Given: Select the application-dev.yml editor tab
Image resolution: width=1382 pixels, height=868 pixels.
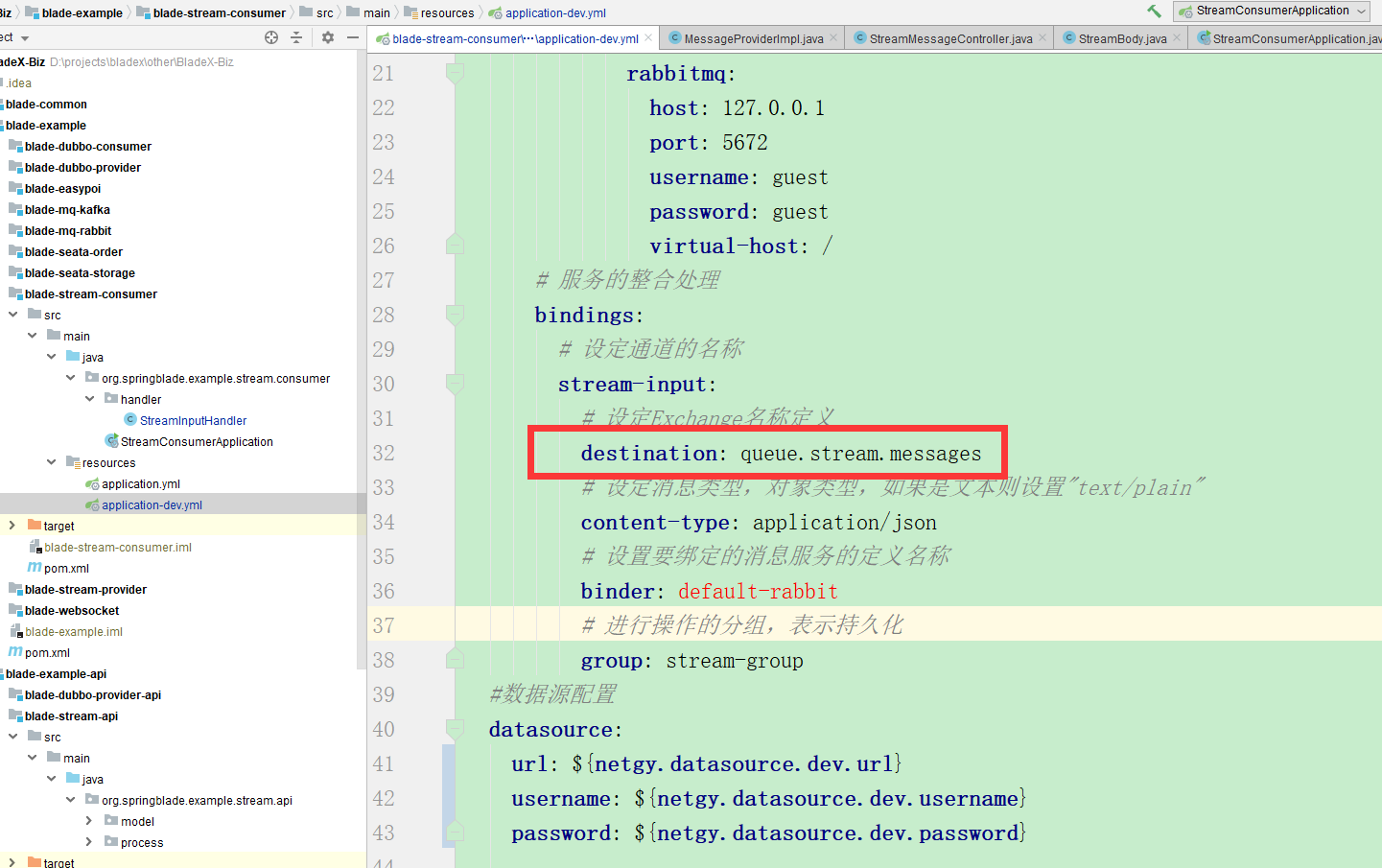Looking at the screenshot, I should 515,38.
